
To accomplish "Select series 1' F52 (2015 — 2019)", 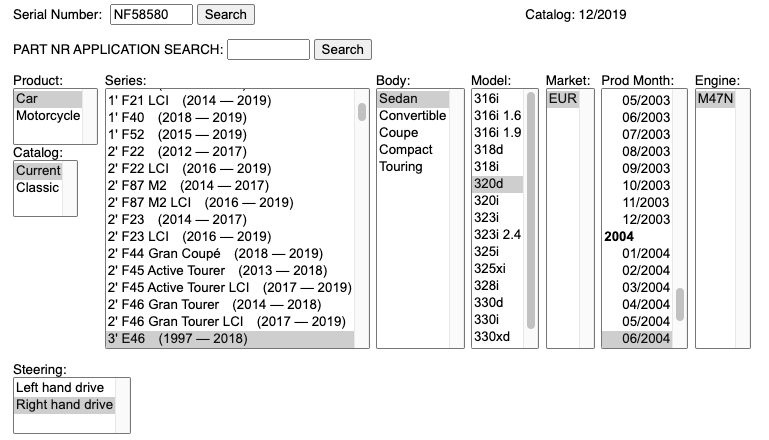I will 231,134.
